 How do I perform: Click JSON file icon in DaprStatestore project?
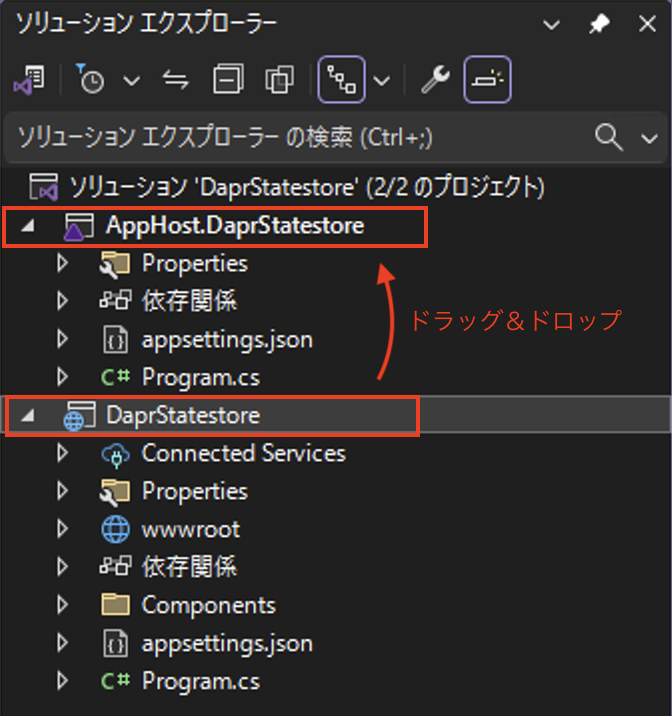(x=116, y=643)
